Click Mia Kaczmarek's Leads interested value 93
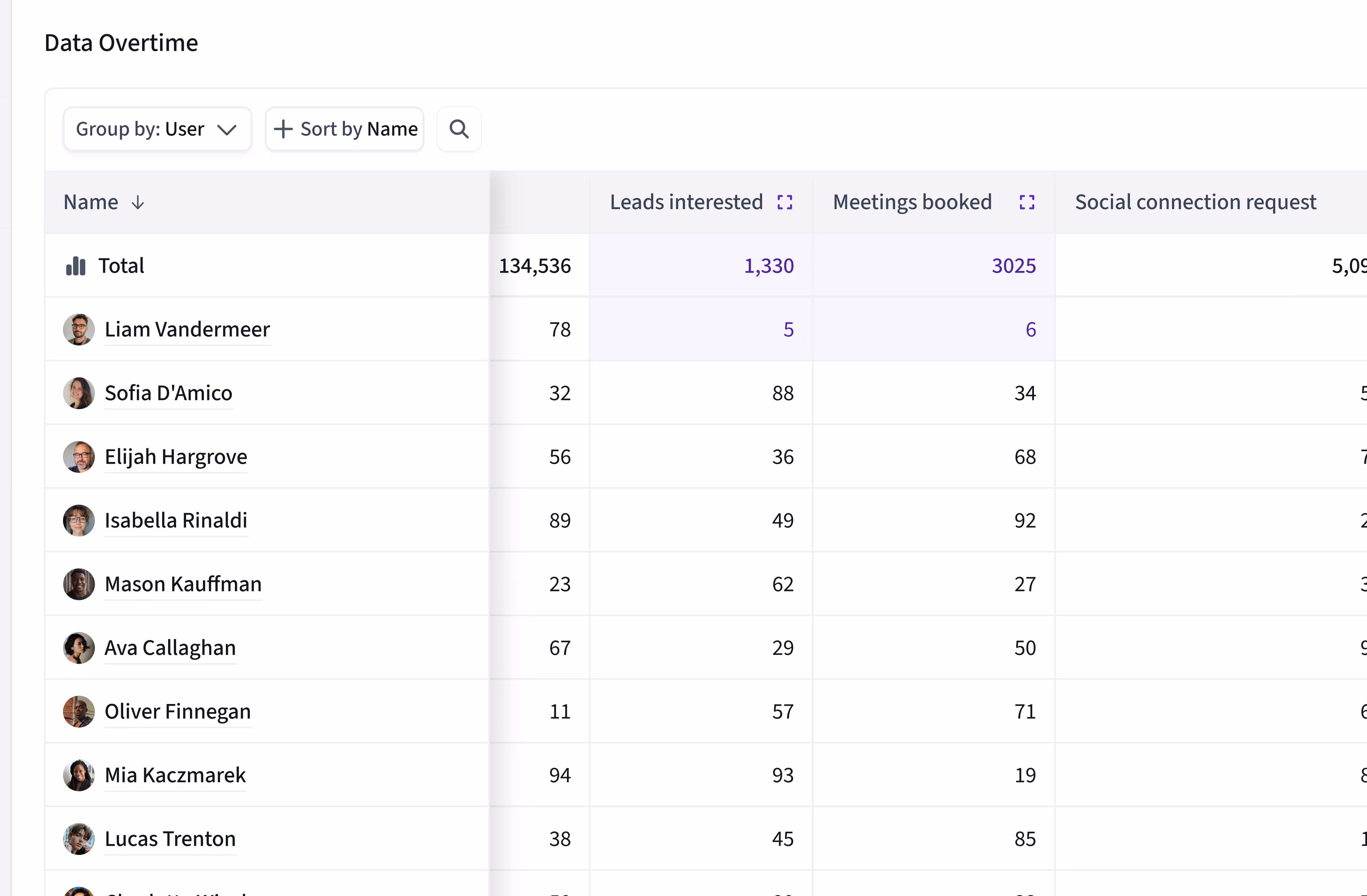 click(783, 775)
